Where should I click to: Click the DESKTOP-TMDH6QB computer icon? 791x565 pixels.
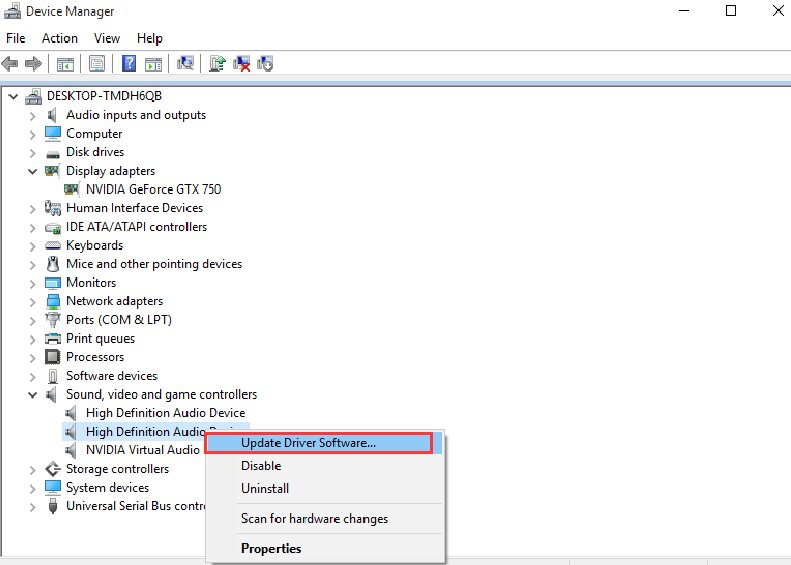34,96
